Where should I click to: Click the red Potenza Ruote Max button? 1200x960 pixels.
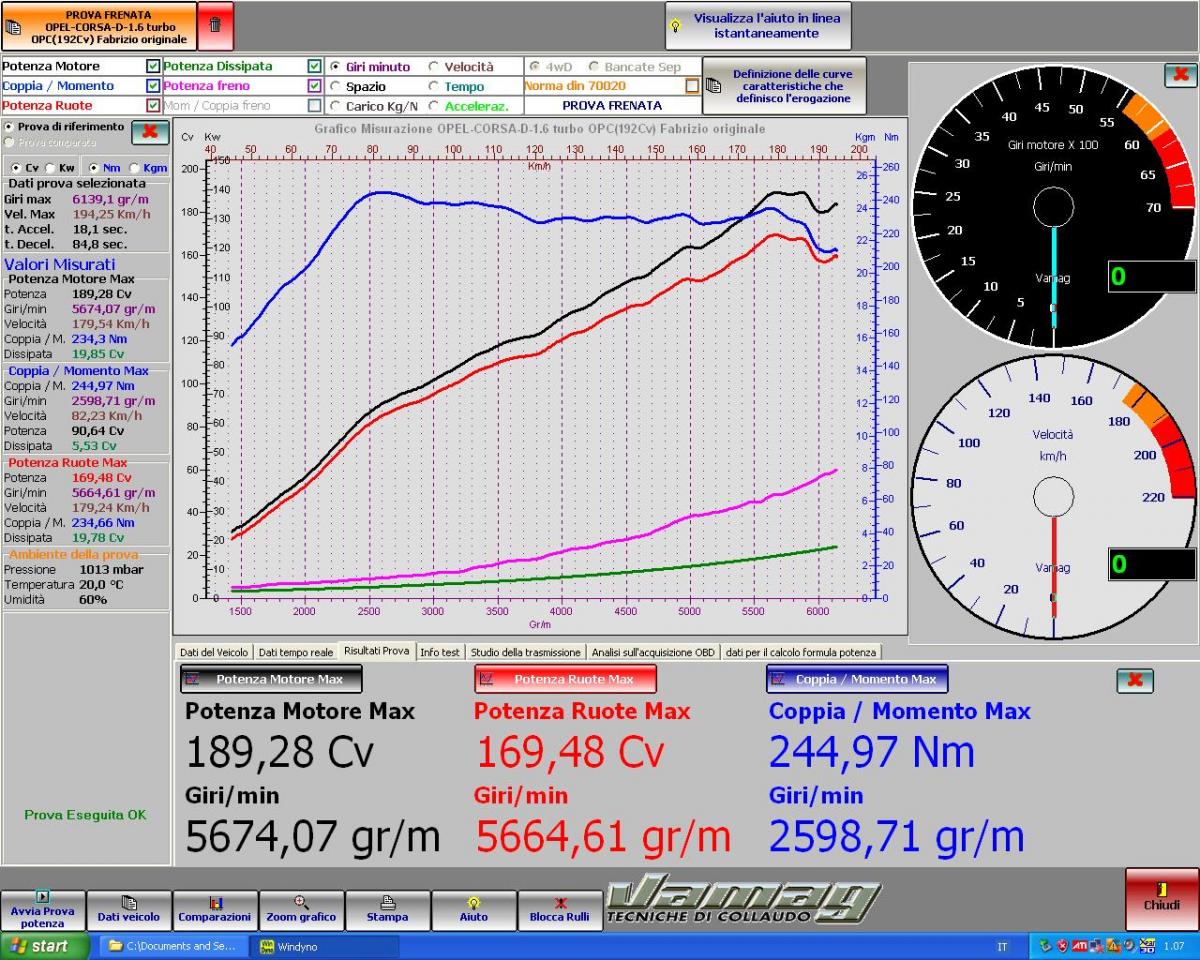click(x=565, y=679)
